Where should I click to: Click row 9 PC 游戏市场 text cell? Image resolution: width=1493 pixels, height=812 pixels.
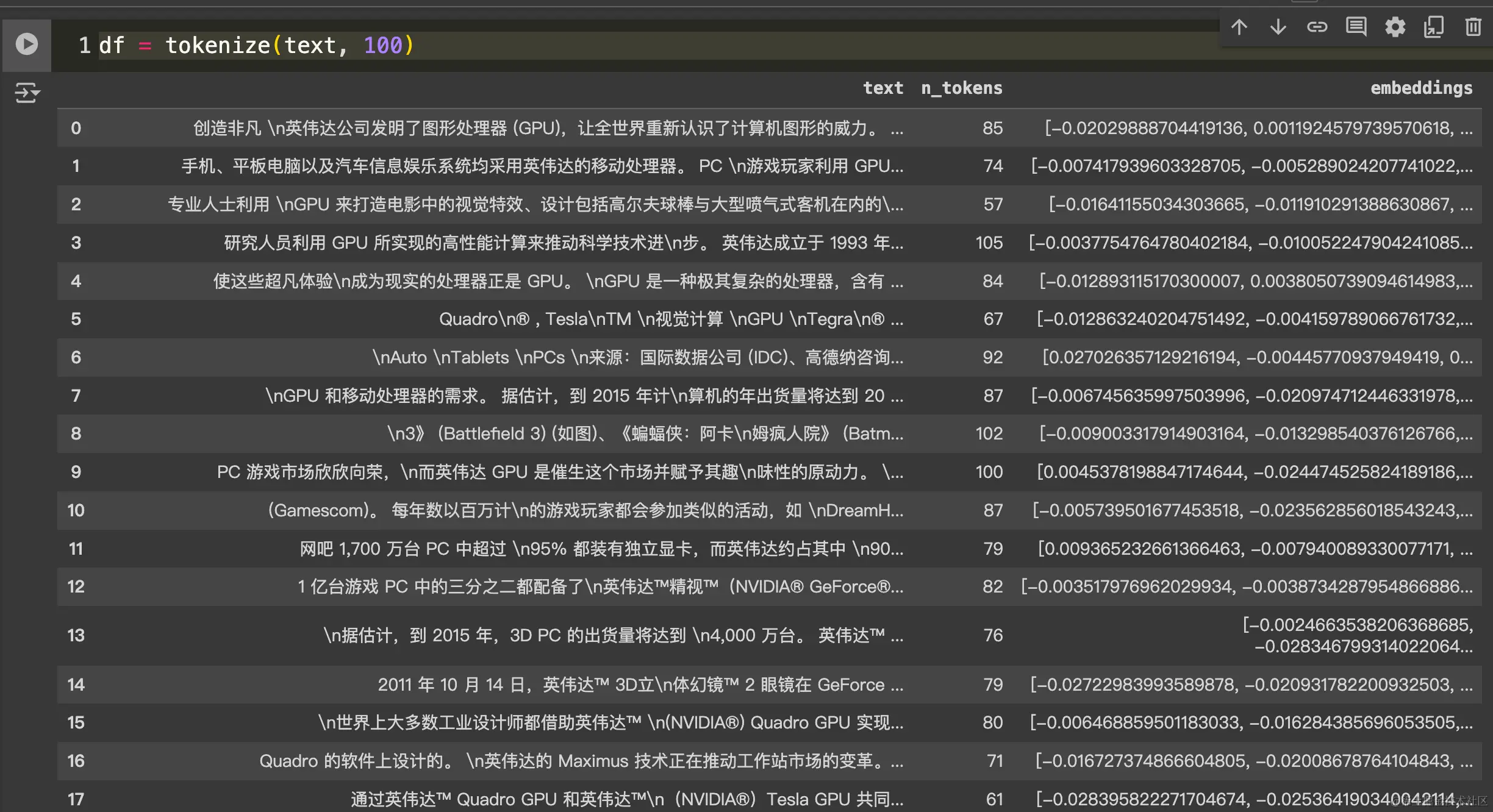point(559,472)
